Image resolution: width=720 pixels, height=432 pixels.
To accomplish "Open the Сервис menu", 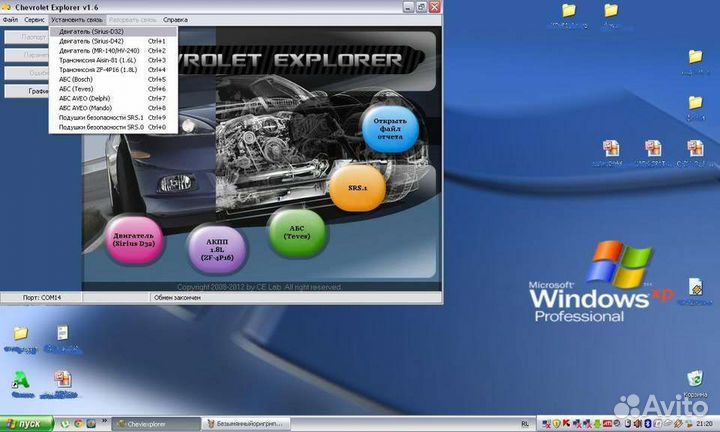I will coord(34,19).
